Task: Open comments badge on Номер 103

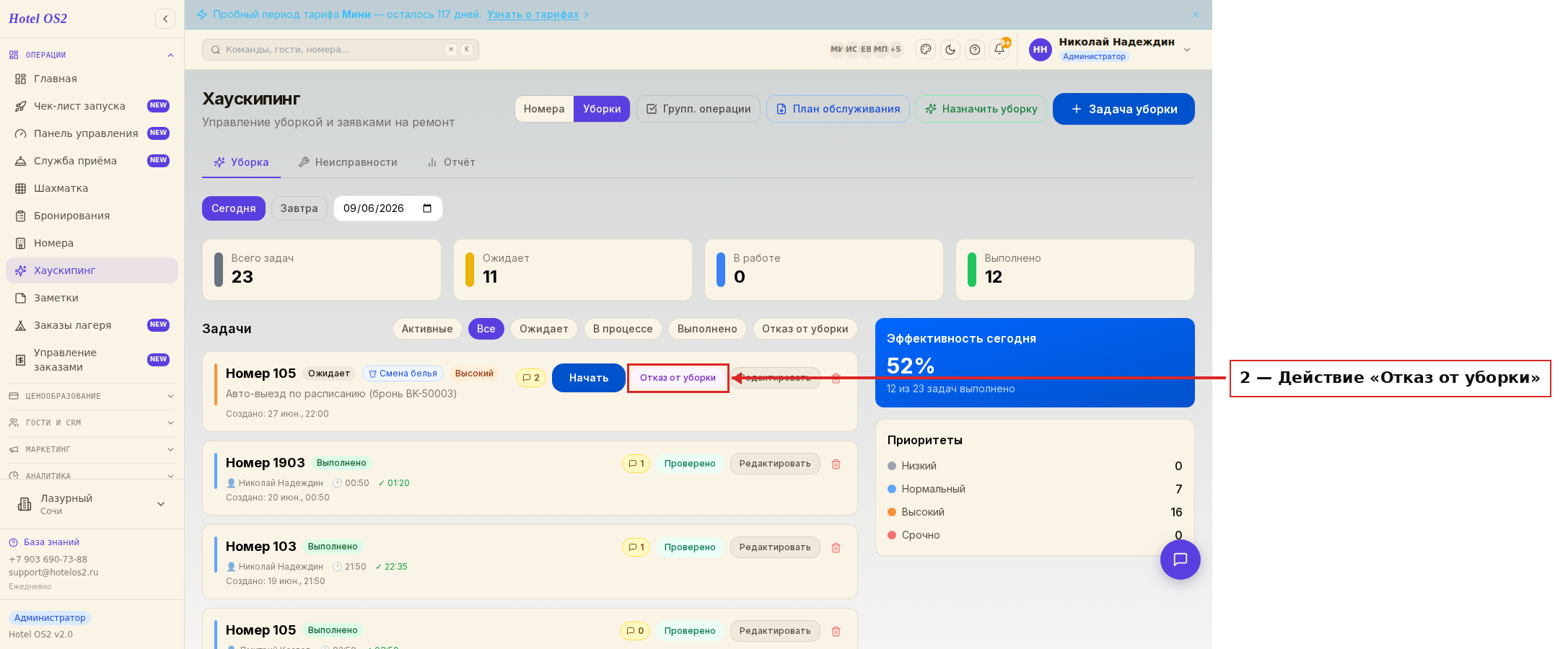Action: tap(636, 547)
